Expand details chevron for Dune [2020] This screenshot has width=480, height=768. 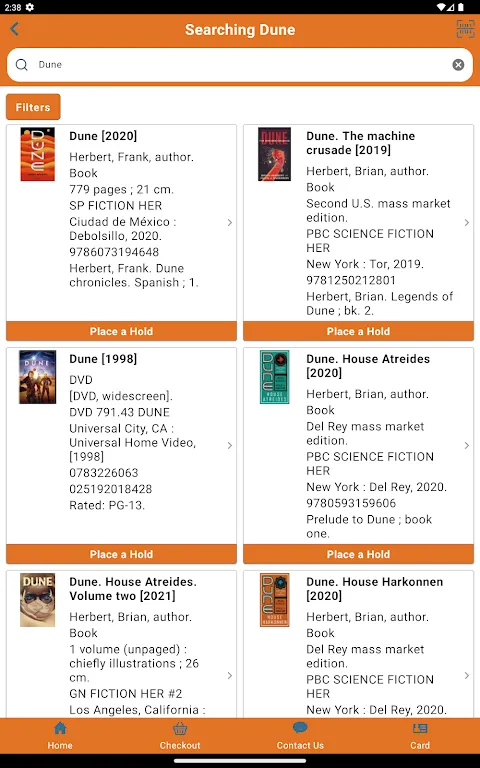(230, 222)
